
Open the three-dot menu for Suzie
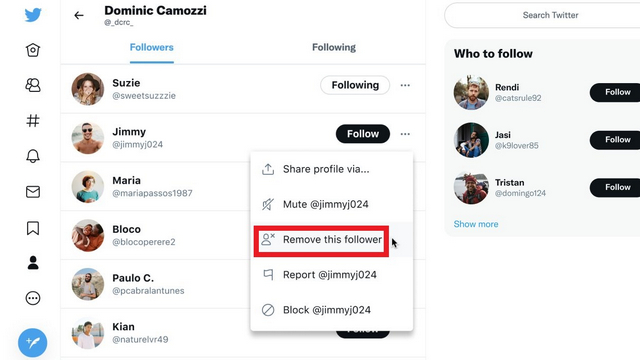click(405, 85)
